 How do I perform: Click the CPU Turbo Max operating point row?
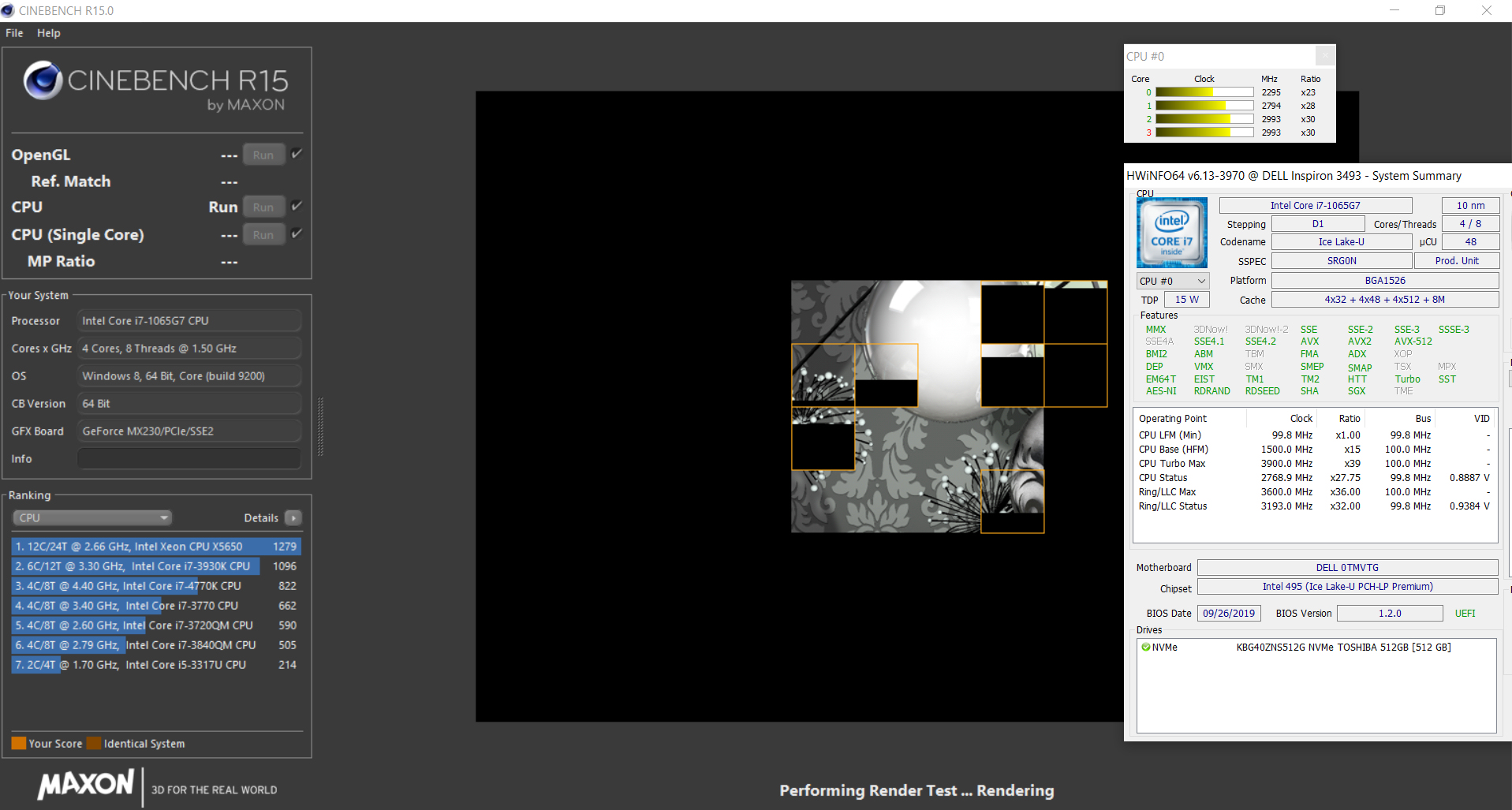pyautogui.click(x=1314, y=464)
